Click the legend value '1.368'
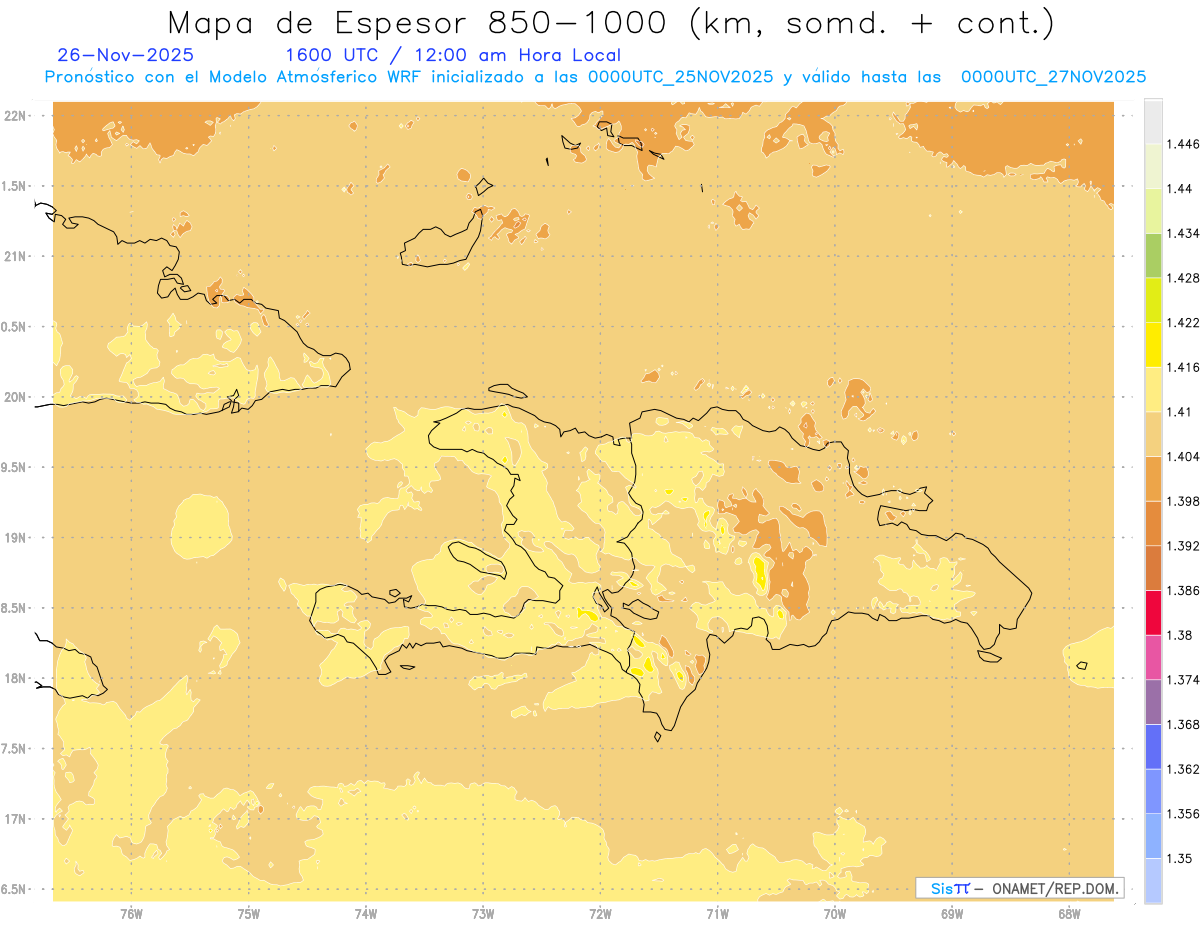The image size is (1200, 927). (x=1182, y=724)
